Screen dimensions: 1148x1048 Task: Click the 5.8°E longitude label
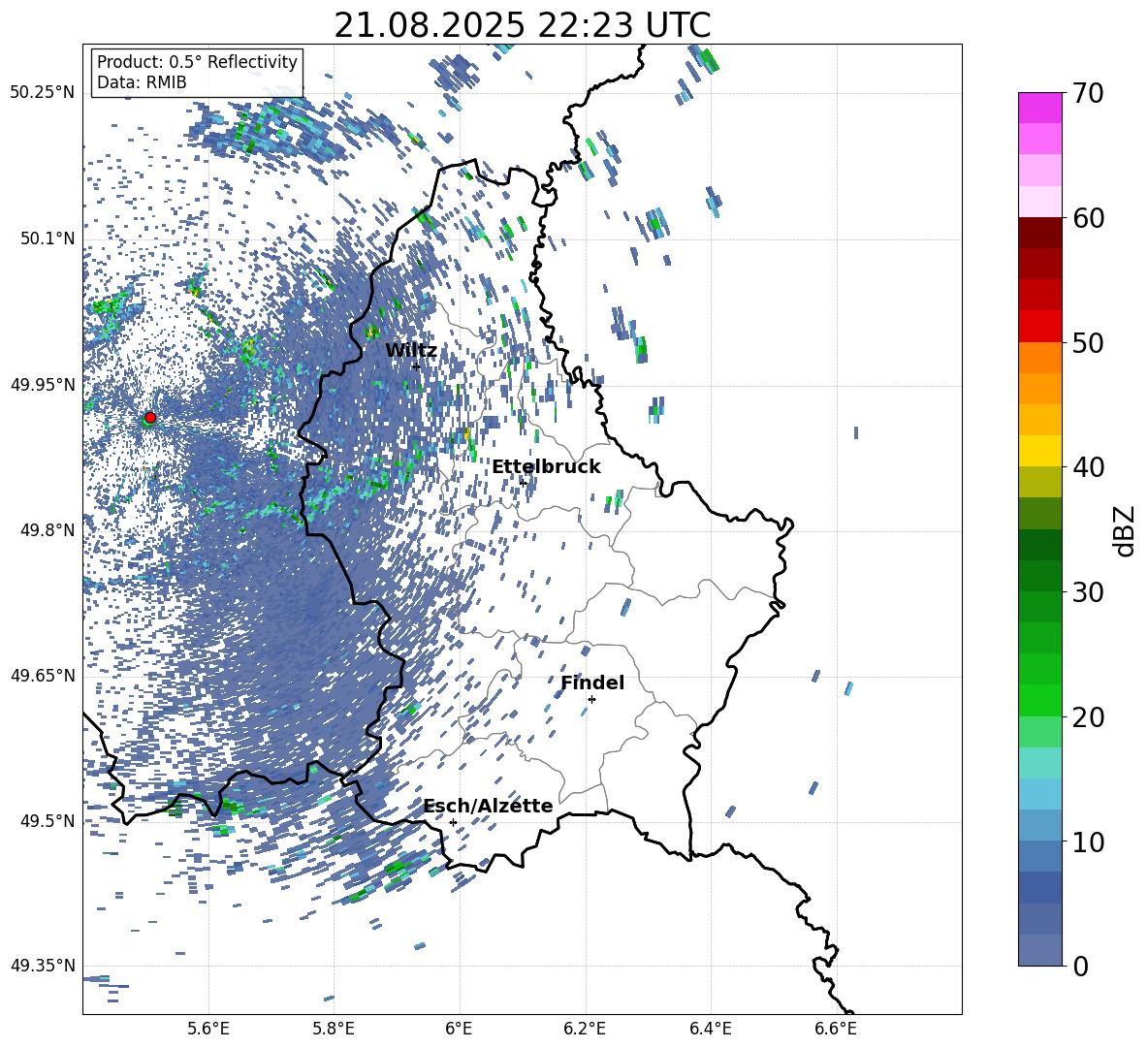pos(334,1030)
